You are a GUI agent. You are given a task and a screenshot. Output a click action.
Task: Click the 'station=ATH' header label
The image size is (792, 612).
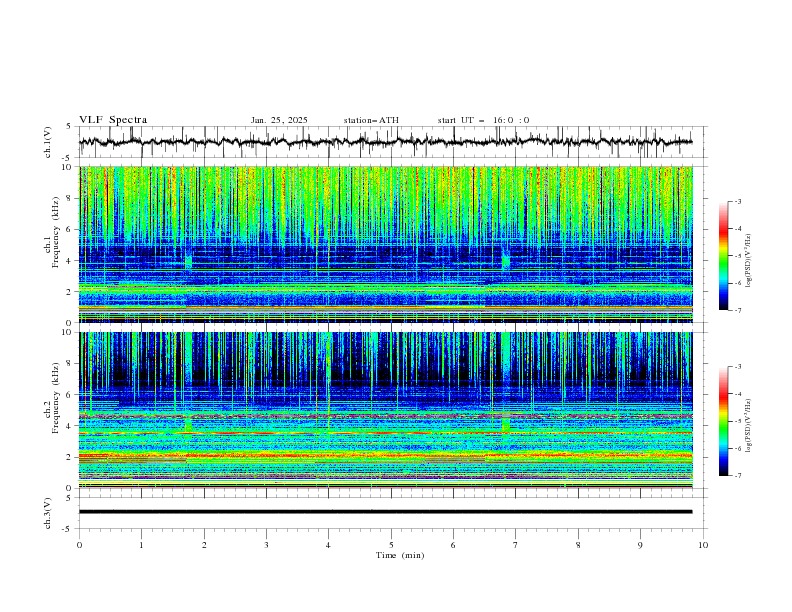tap(371, 120)
